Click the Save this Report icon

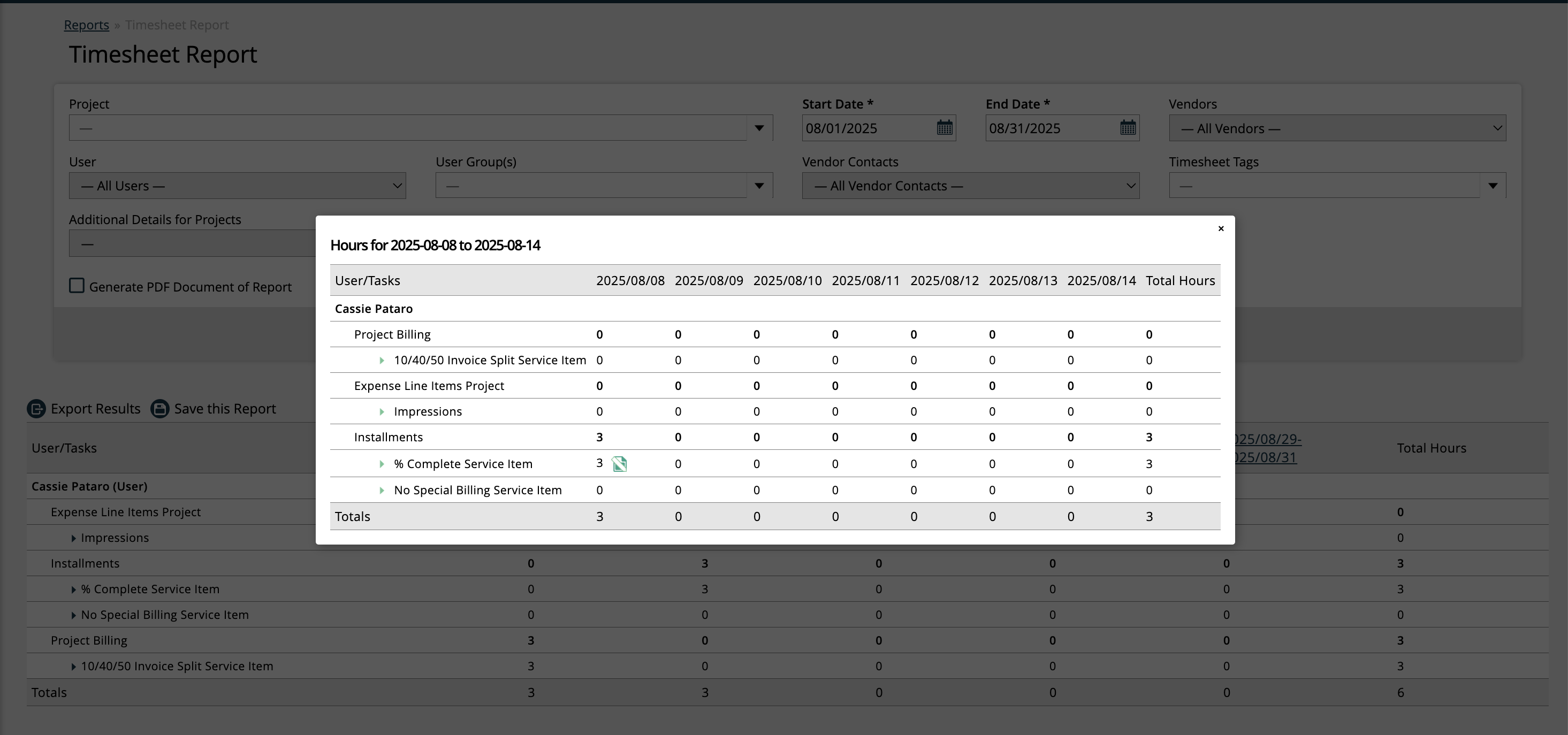click(x=159, y=409)
